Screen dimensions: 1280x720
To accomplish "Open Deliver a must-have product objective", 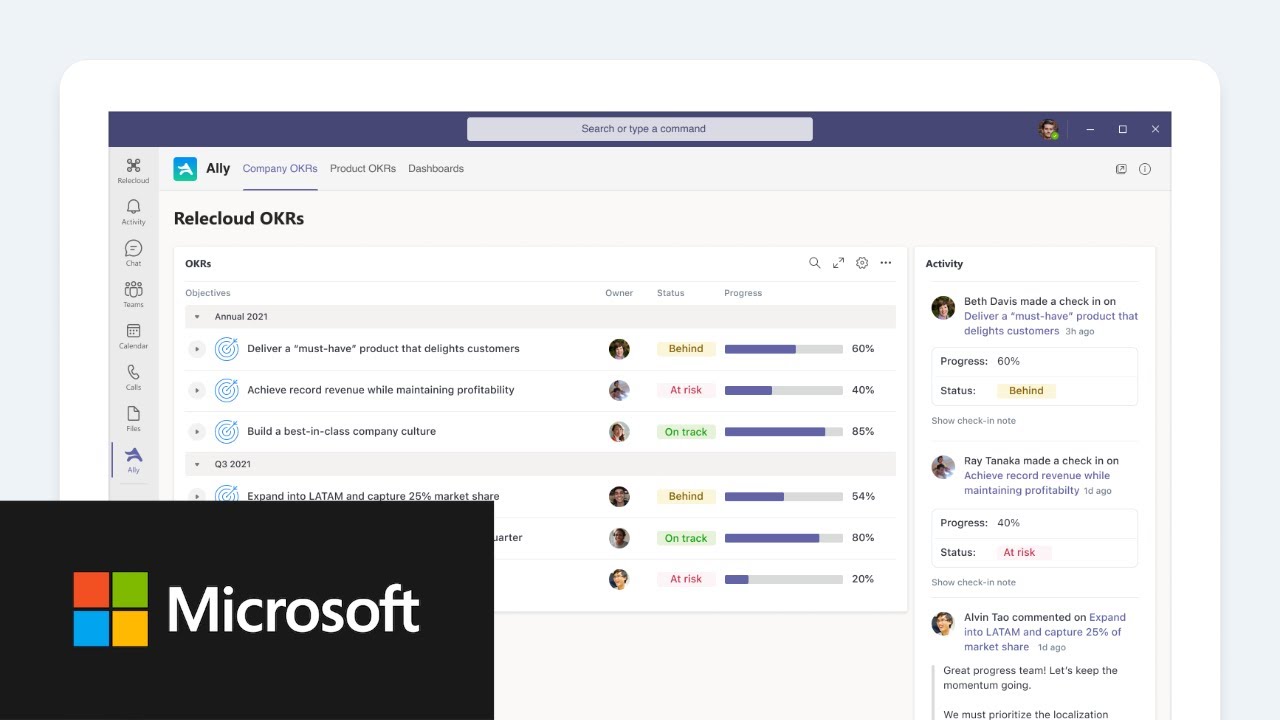I will (x=383, y=349).
